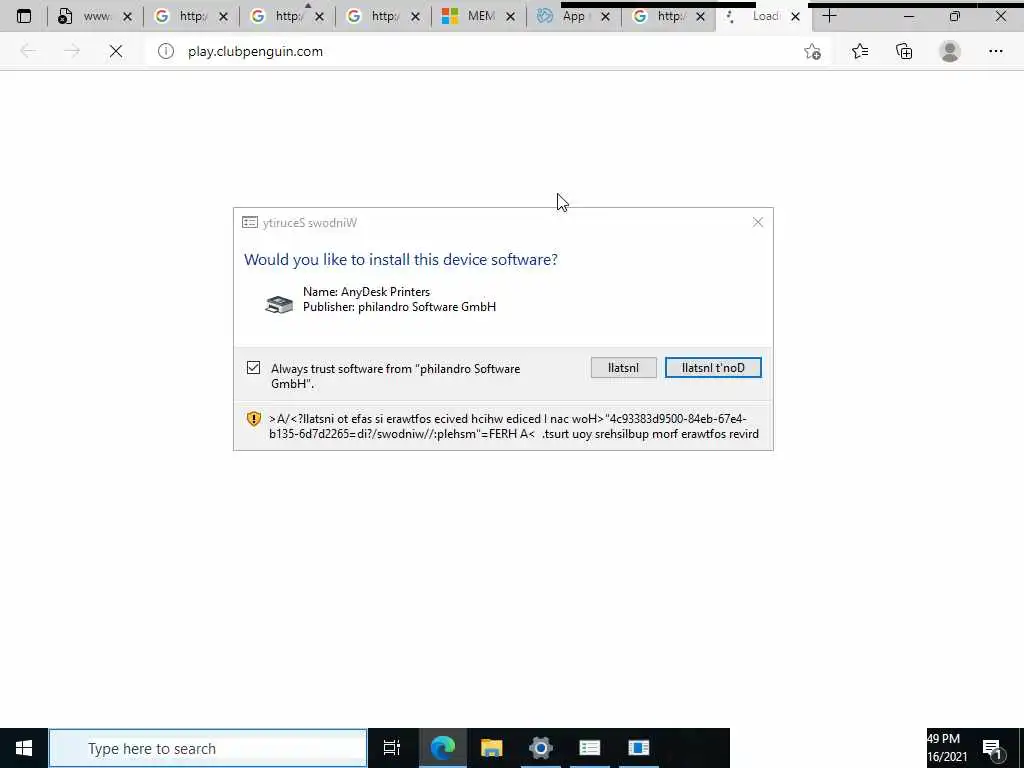Click the Type here to search box

click(208, 748)
